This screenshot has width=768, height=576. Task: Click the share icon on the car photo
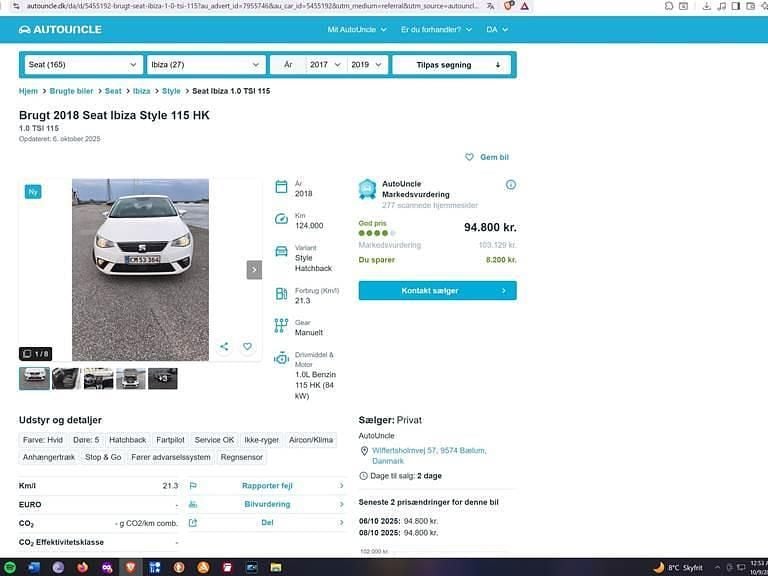click(x=224, y=347)
